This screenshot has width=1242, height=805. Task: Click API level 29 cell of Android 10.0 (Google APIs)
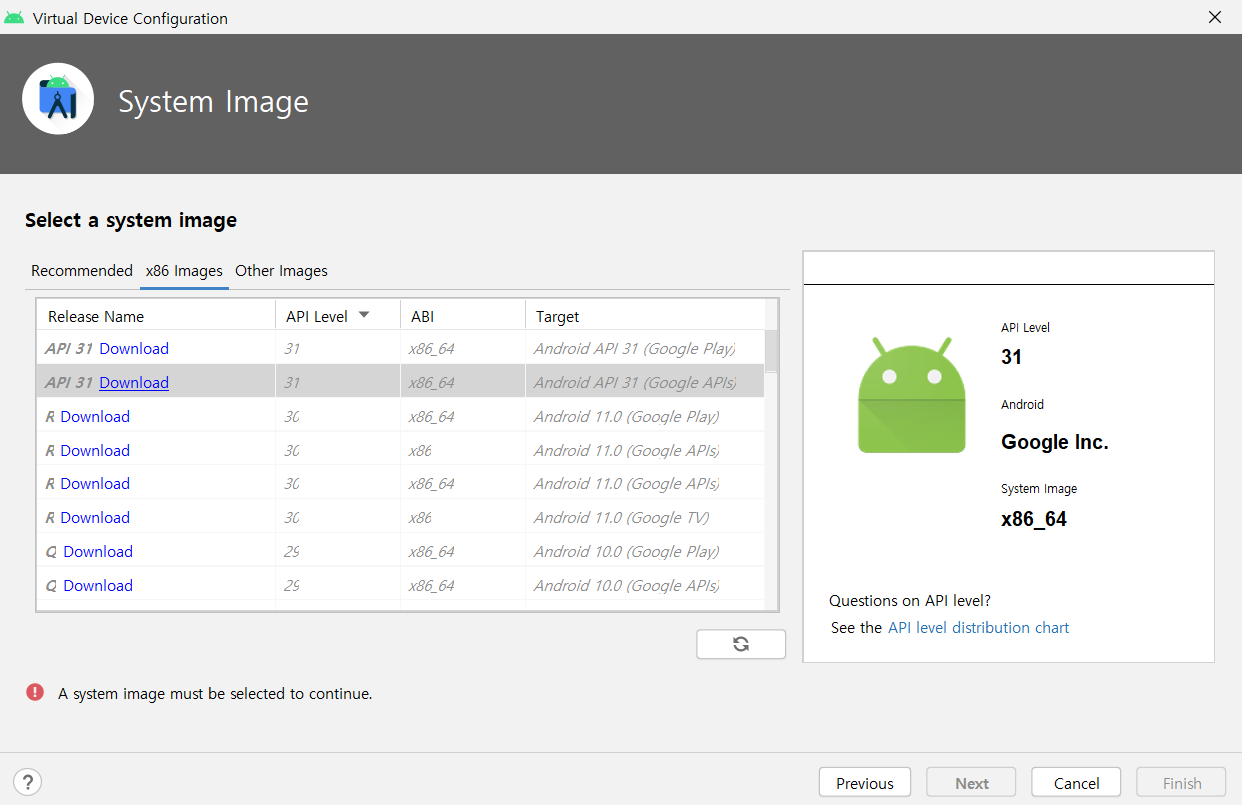(x=338, y=585)
